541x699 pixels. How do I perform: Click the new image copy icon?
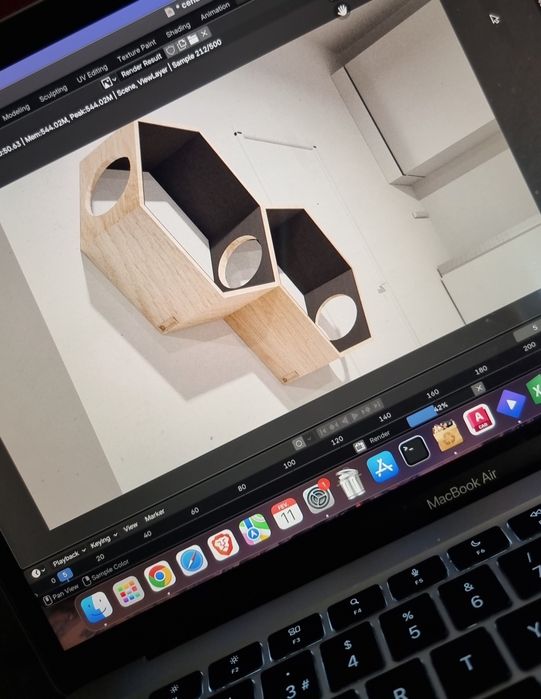[x=182, y=44]
